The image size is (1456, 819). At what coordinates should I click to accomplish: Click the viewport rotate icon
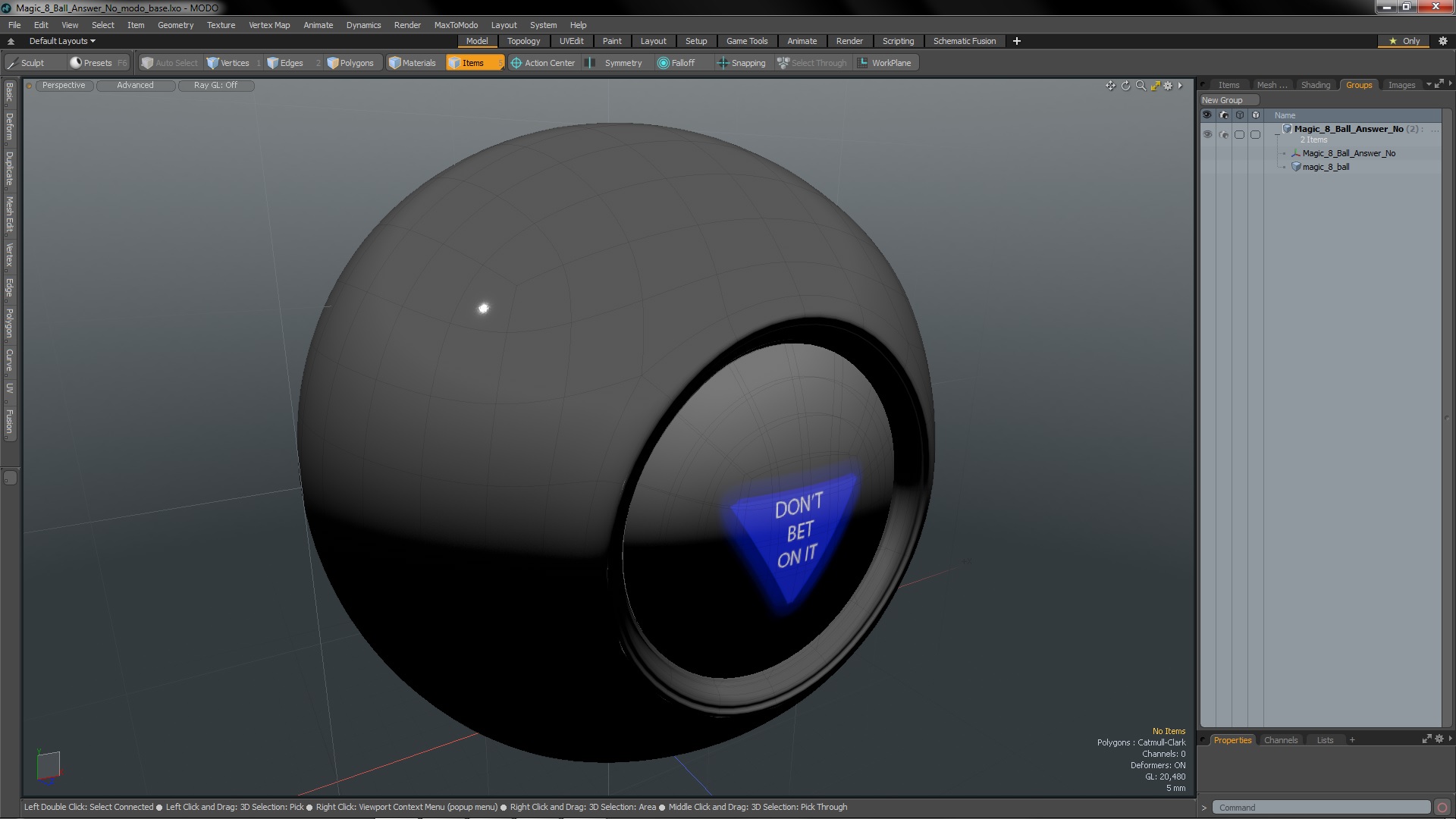[1125, 86]
